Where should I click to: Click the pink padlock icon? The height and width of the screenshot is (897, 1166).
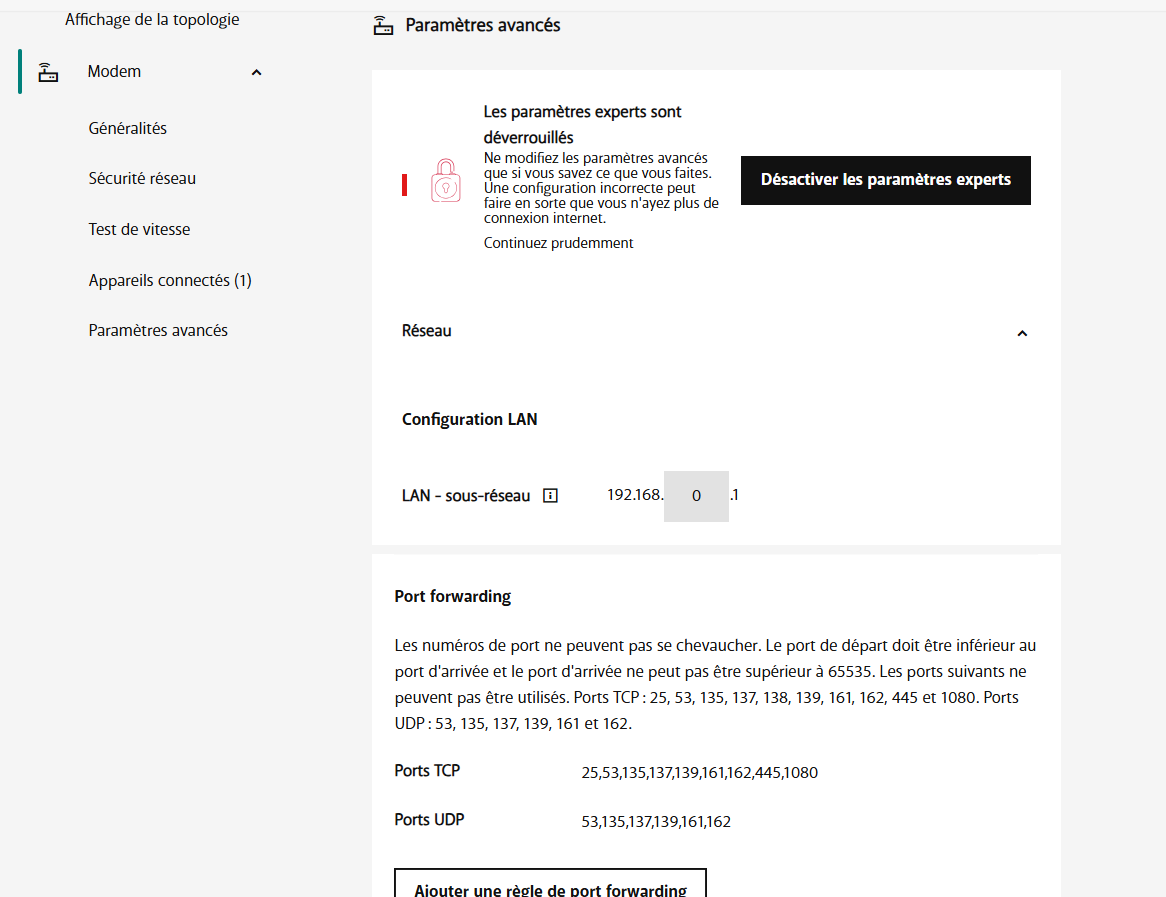tap(445, 181)
